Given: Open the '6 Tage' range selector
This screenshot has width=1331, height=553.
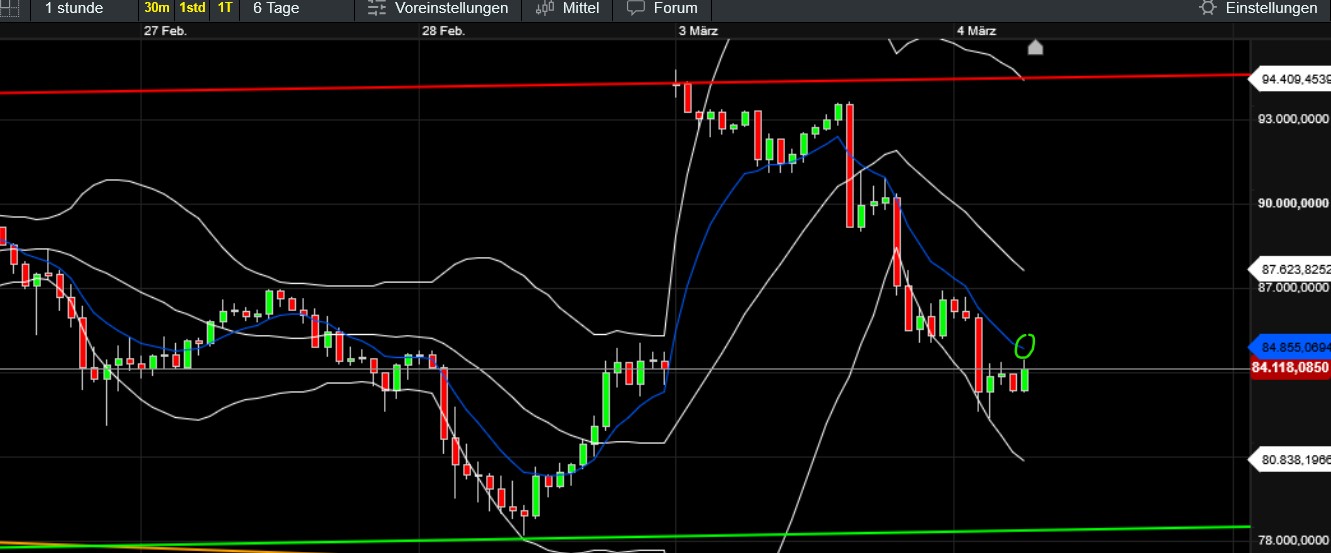Looking at the screenshot, I should click(x=276, y=8).
